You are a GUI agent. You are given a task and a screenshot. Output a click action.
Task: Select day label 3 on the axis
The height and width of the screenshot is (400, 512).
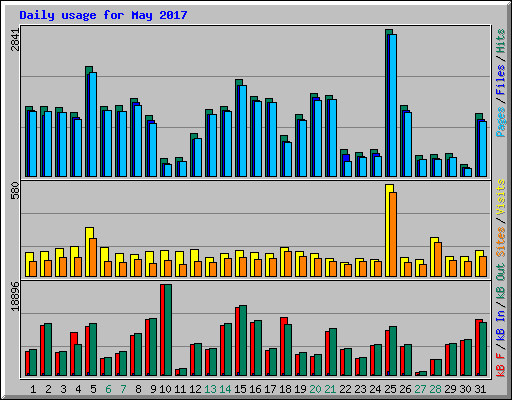63,389
